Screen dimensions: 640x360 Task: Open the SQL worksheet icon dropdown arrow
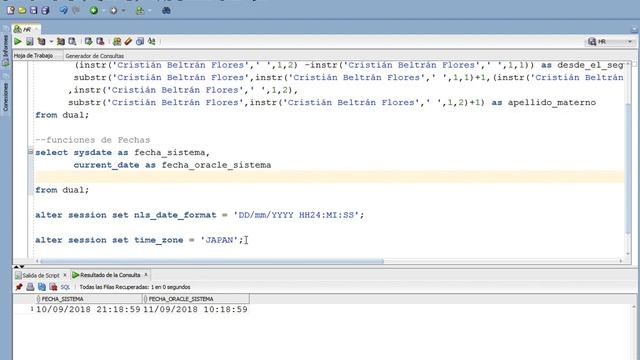click(x=149, y=10)
